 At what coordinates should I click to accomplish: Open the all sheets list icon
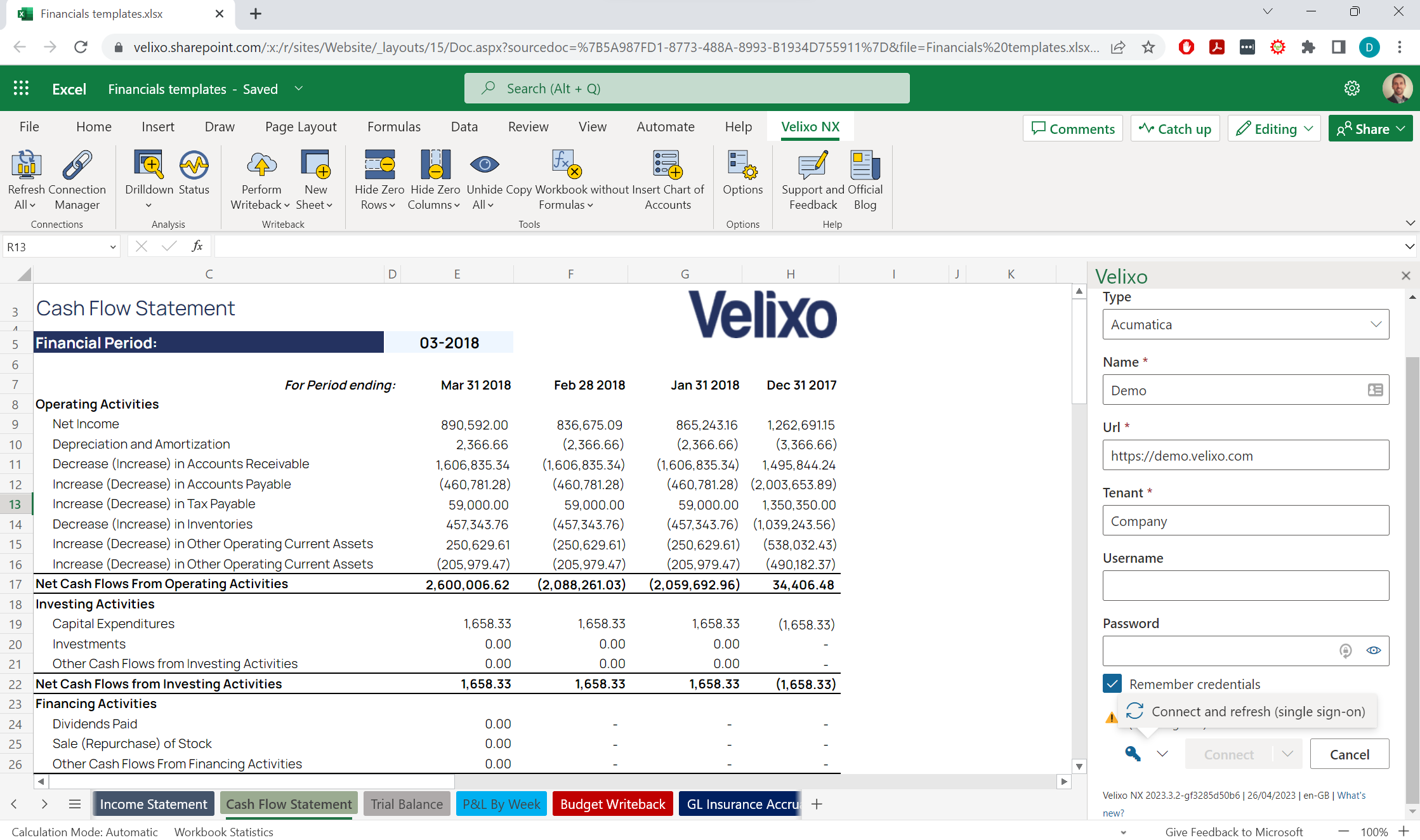75,804
